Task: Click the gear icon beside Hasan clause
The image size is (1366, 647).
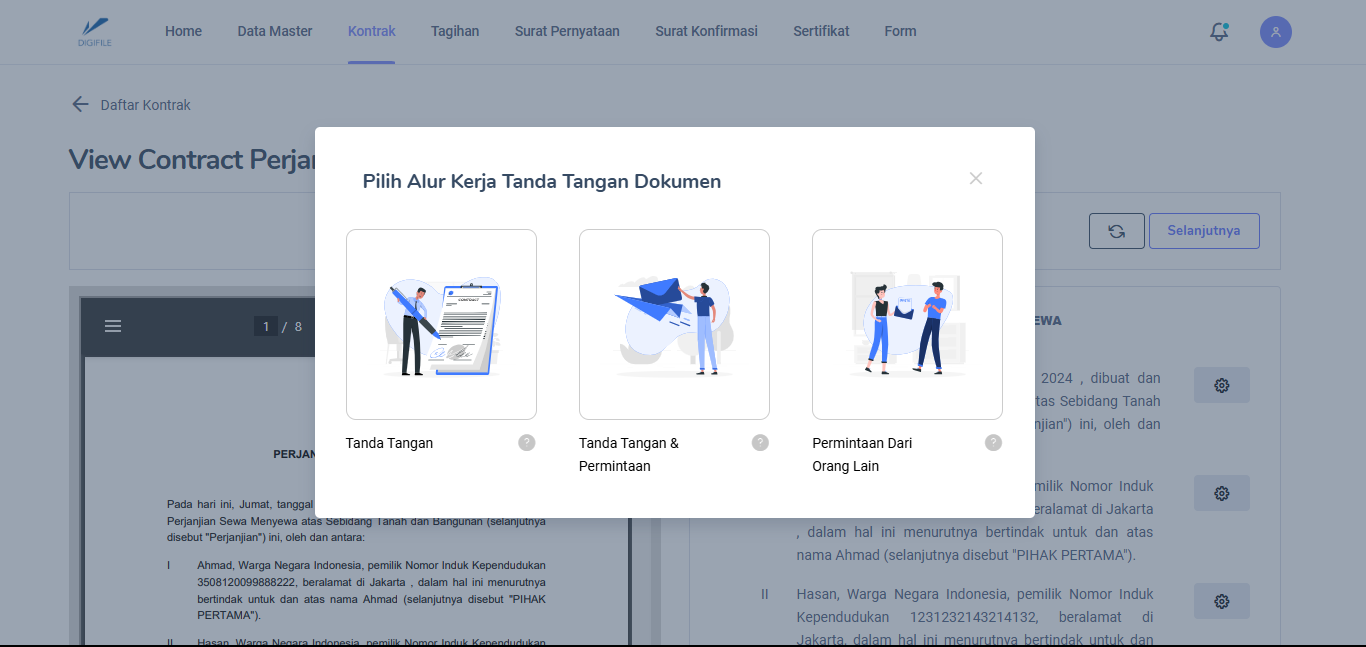Action: pos(1221,601)
